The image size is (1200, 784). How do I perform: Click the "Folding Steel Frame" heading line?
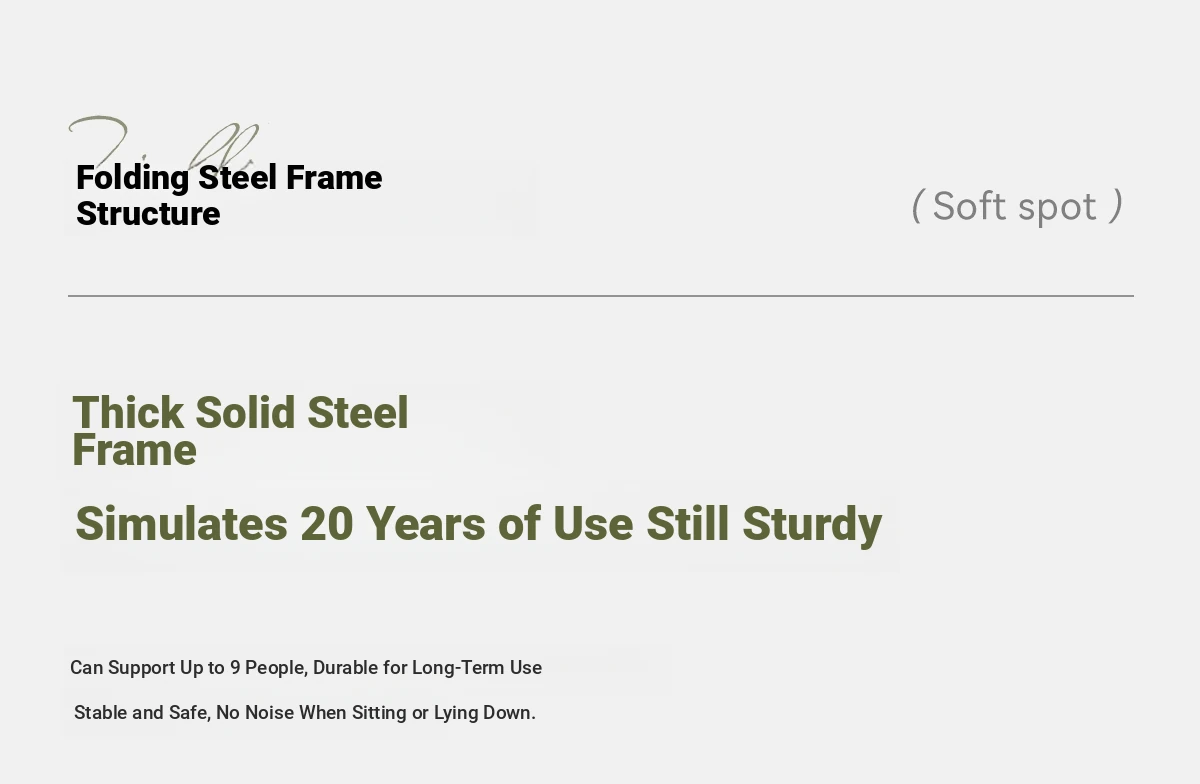coord(229,178)
